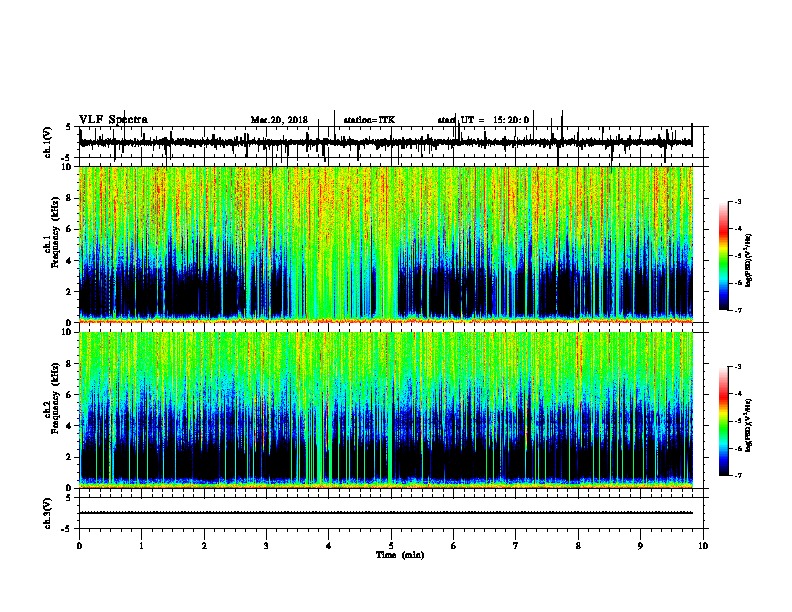Click the ch.1 waveform plot trace
Screen dimensions: 792x612
point(386,143)
